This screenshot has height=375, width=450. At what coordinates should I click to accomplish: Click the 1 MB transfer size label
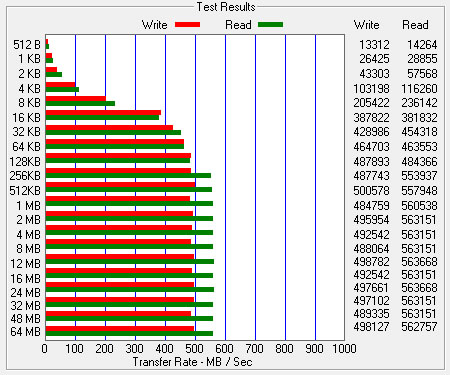click(x=29, y=206)
